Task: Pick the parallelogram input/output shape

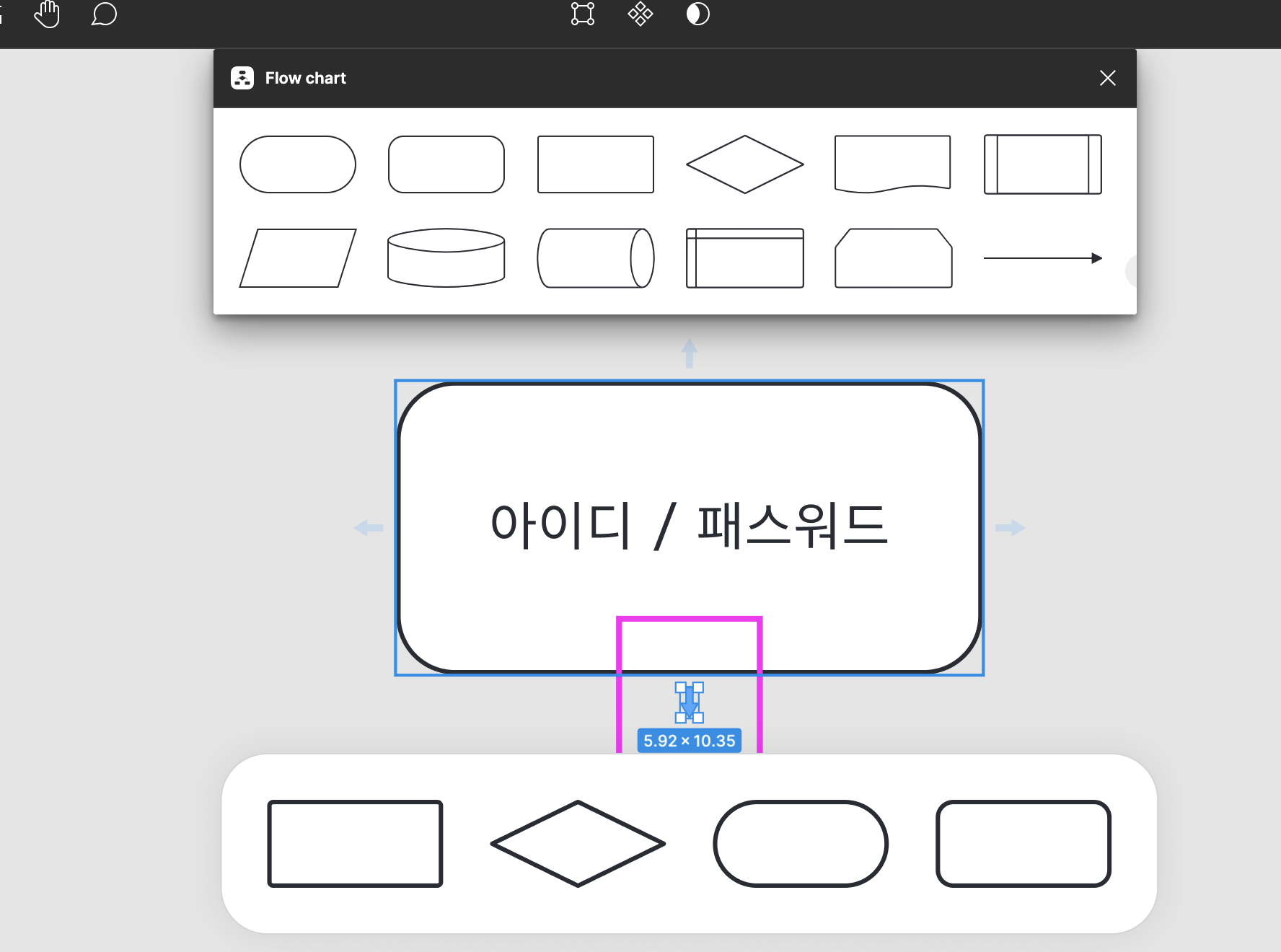Action: point(298,258)
